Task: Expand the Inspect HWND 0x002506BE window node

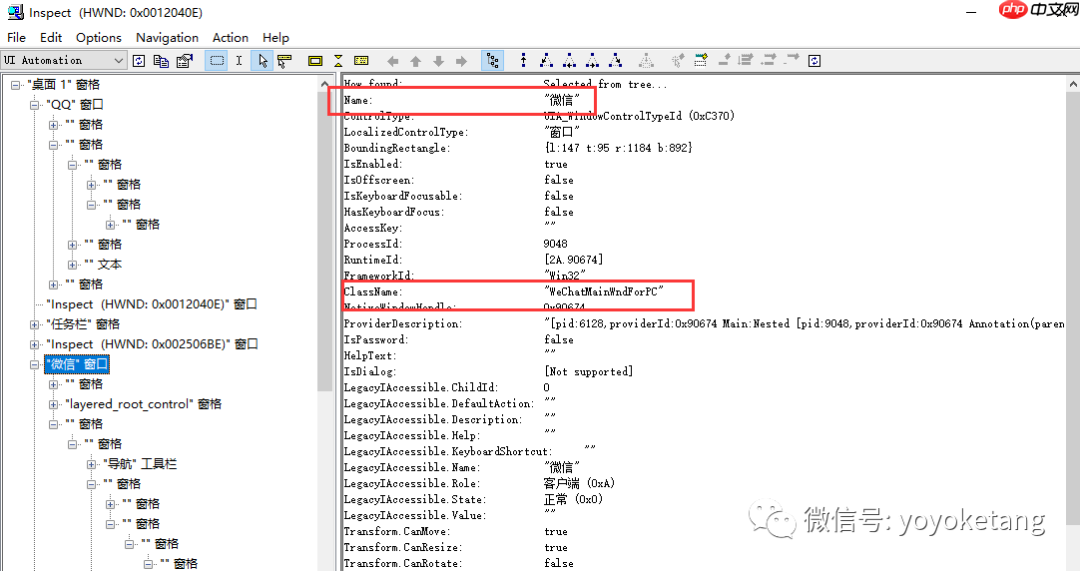Action: tap(34, 345)
